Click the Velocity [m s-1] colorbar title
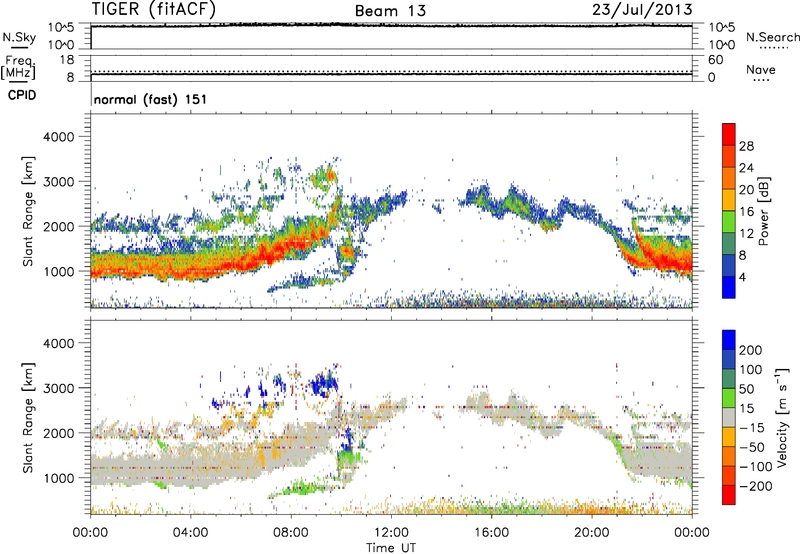 coord(782,417)
